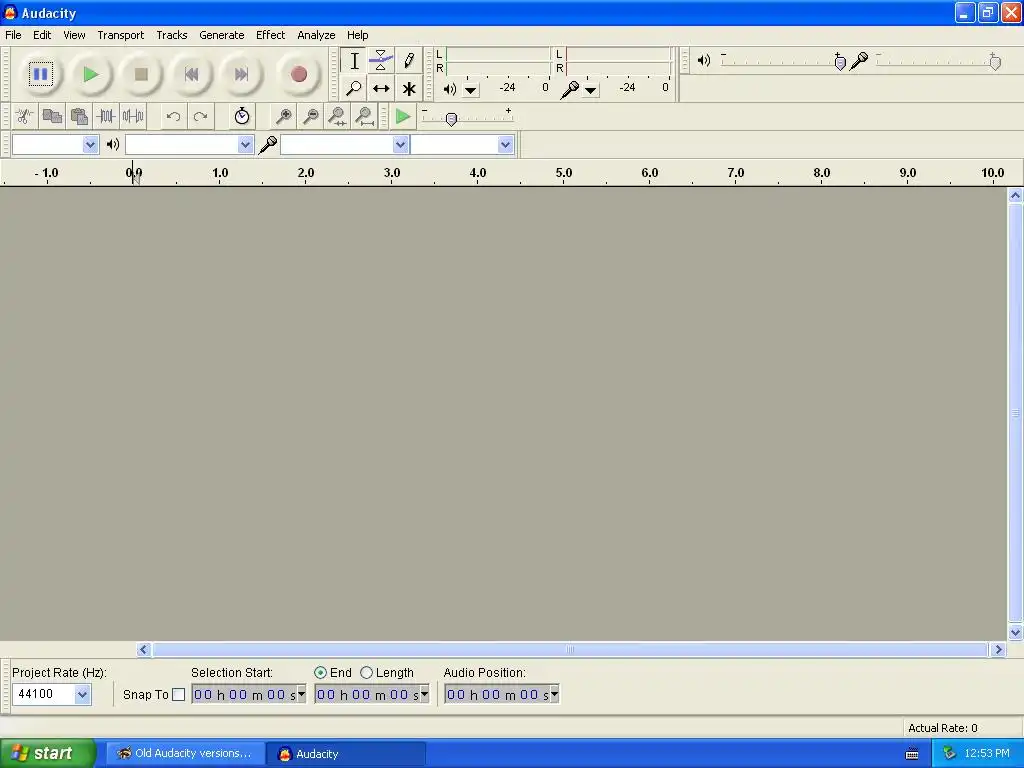Open the Audio Position format arrow
1024x768 pixels.
pos(554,694)
